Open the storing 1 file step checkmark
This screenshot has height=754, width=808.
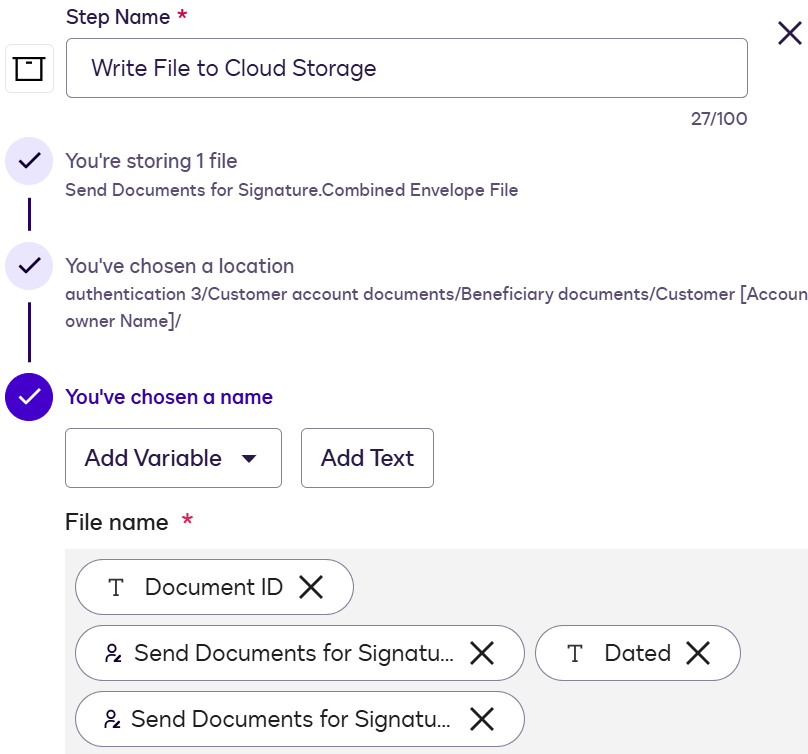[29, 161]
